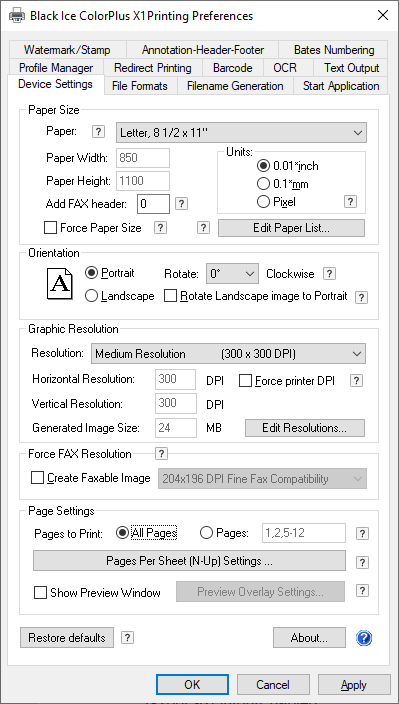Open the Paper size dropdown
The width and height of the screenshot is (399, 704).
pos(241,132)
